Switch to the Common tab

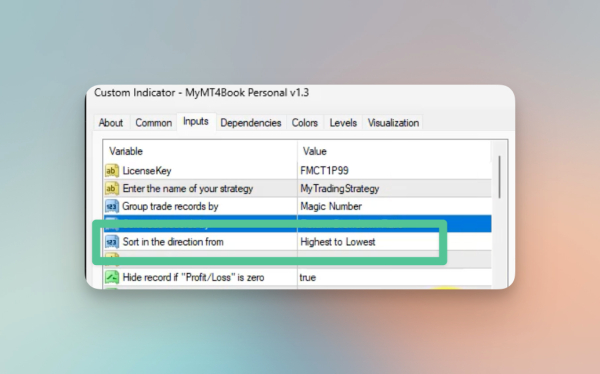tap(153, 123)
